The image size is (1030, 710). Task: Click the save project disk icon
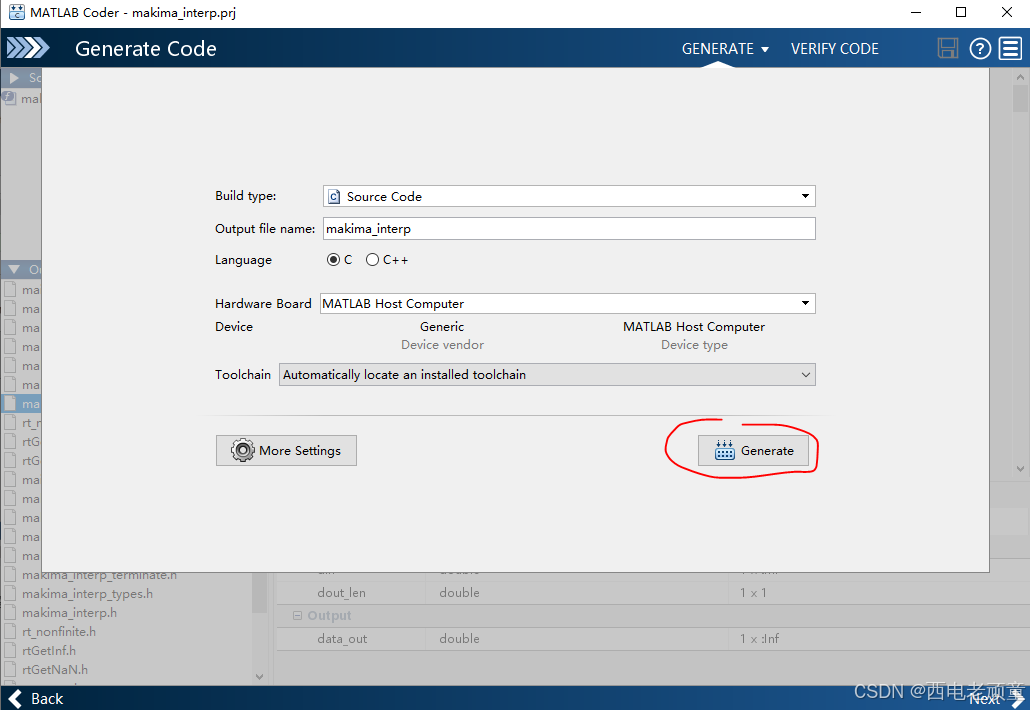(x=947, y=49)
